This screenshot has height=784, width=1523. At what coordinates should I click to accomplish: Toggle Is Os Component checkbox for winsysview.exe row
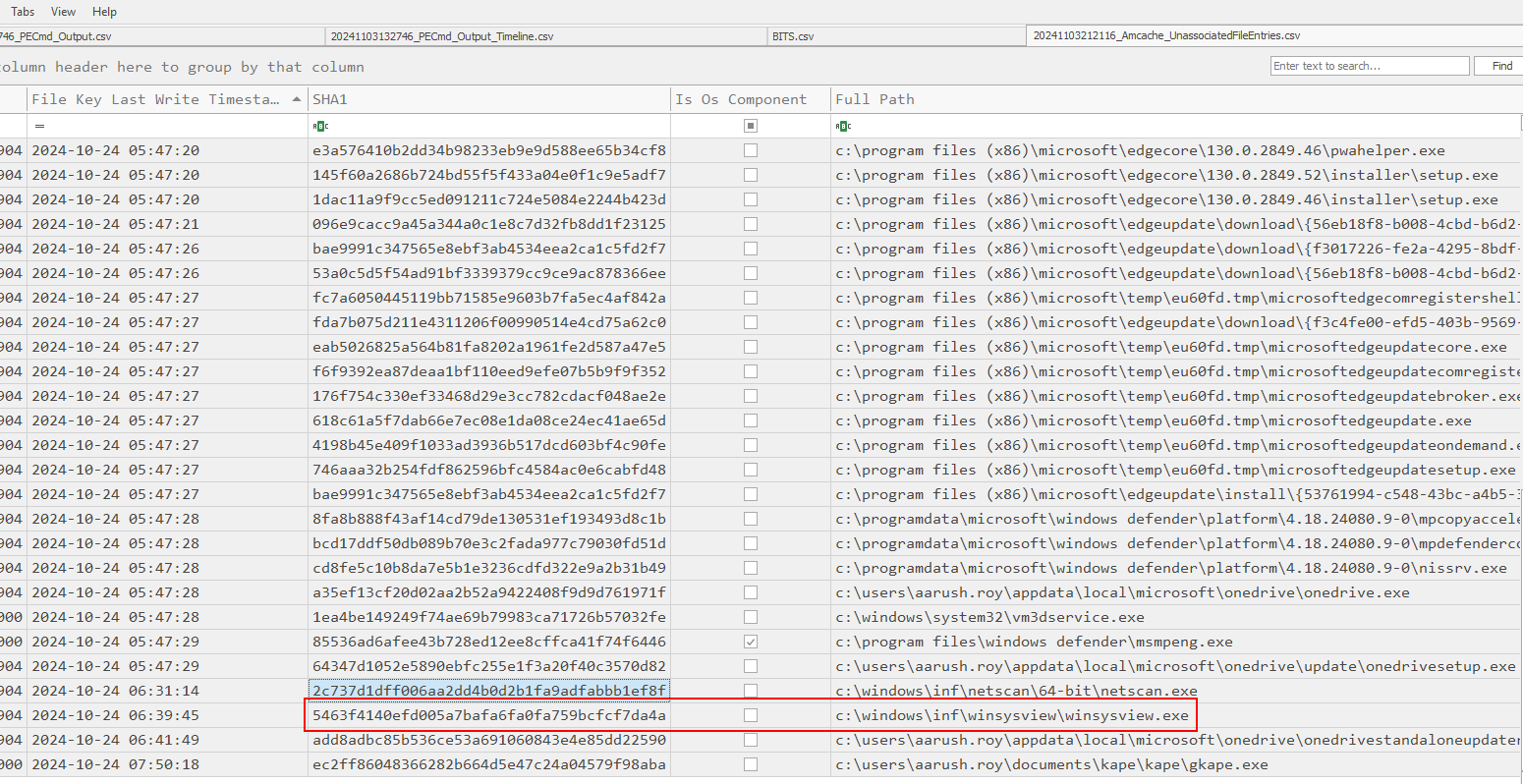pos(751,715)
